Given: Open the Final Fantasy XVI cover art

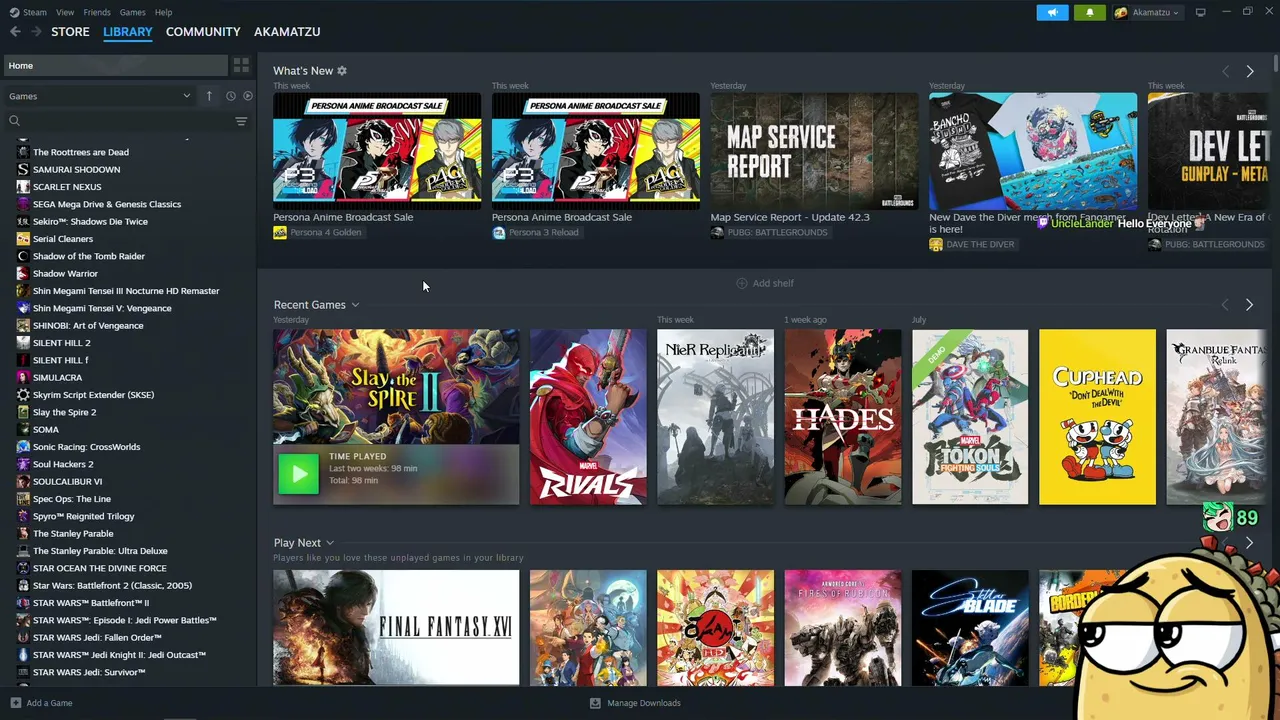Looking at the screenshot, I should tap(396, 628).
